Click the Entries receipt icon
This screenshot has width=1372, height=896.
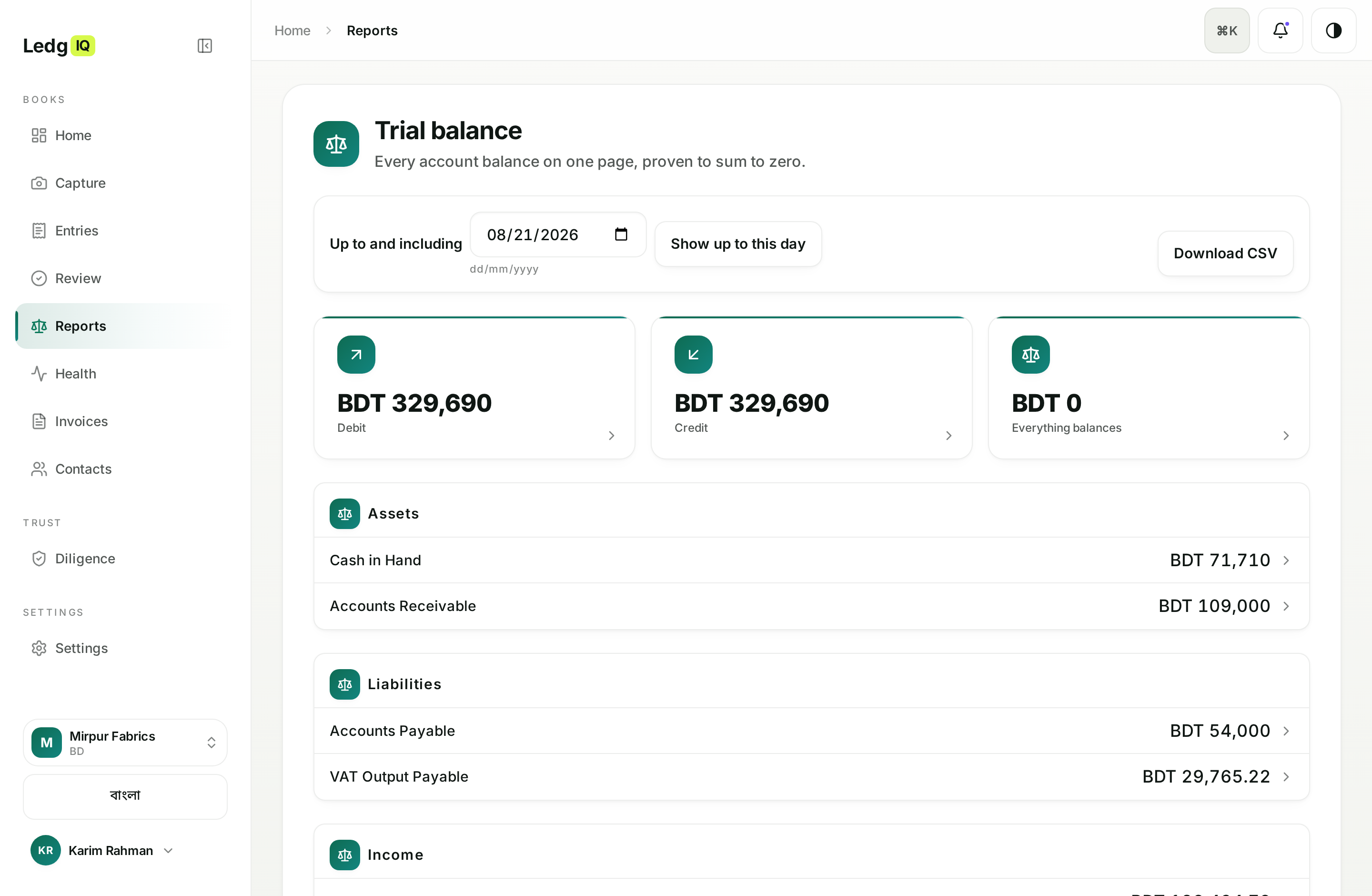click(x=39, y=231)
